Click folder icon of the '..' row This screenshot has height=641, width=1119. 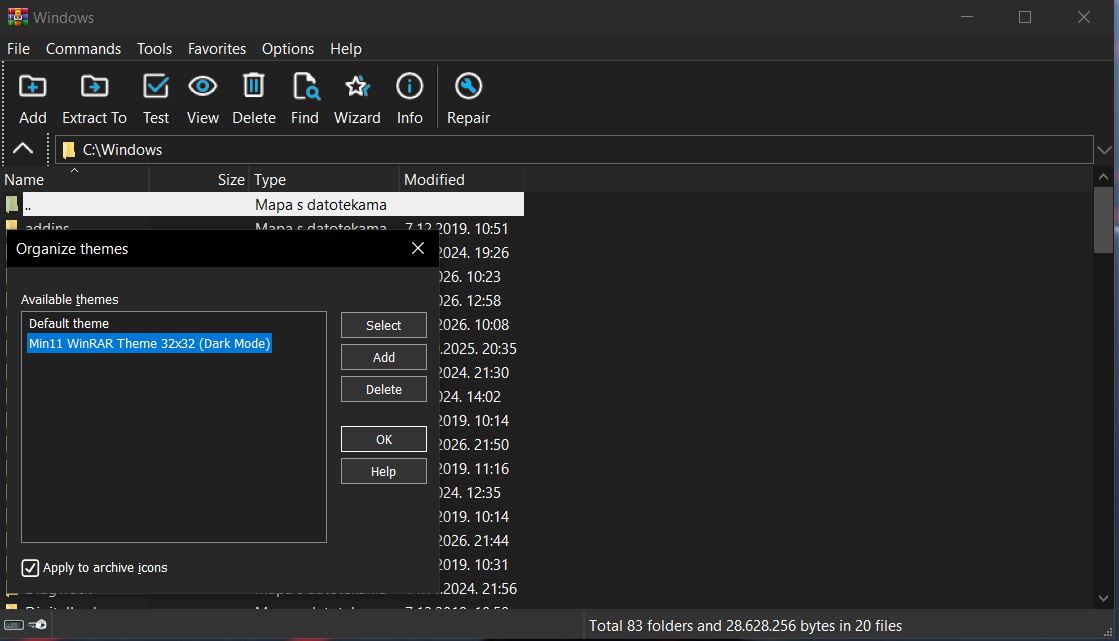click(11, 204)
